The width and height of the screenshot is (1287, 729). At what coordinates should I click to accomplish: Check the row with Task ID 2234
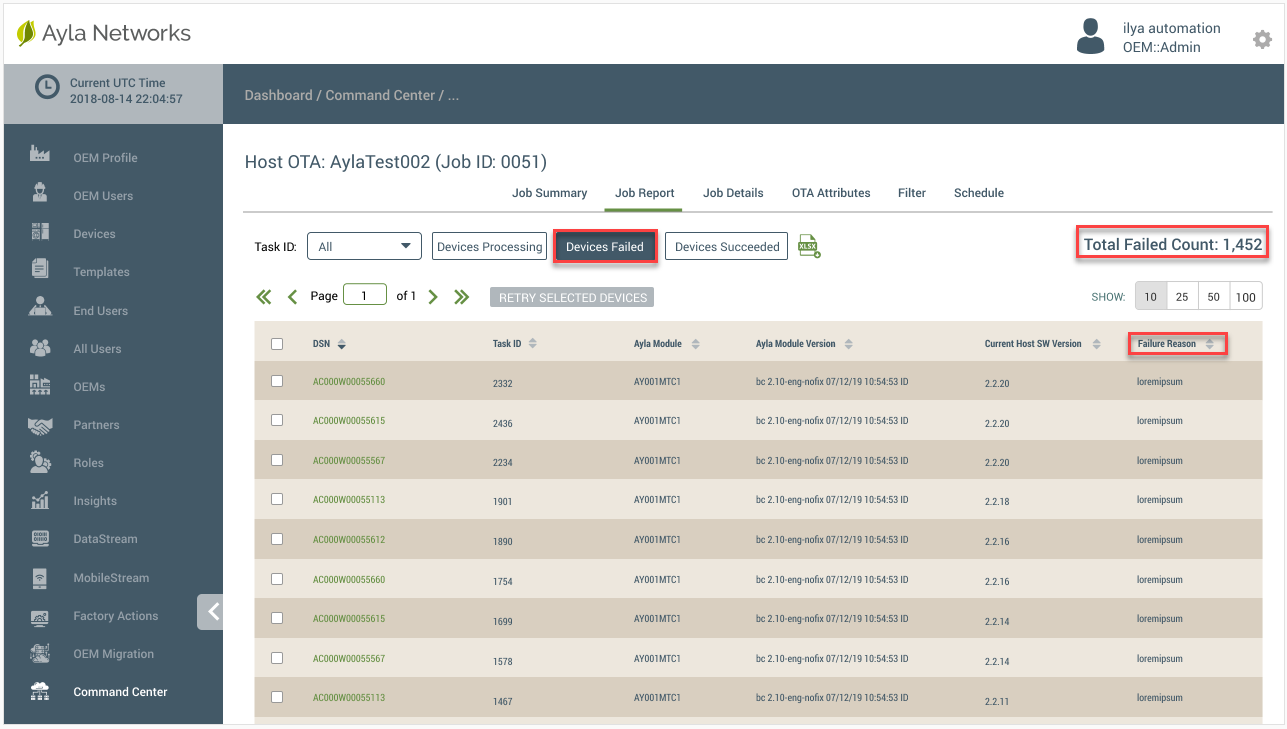(277, 460)
